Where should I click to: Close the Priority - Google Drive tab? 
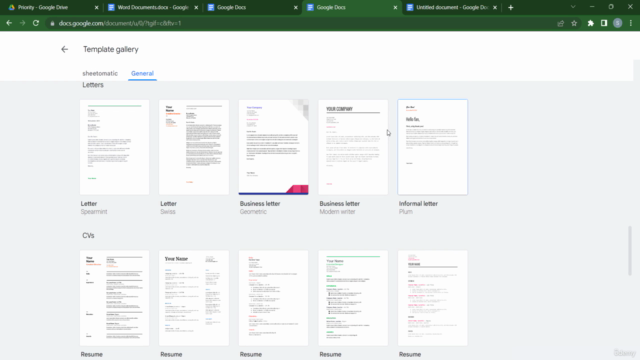(x=96, y=7)
